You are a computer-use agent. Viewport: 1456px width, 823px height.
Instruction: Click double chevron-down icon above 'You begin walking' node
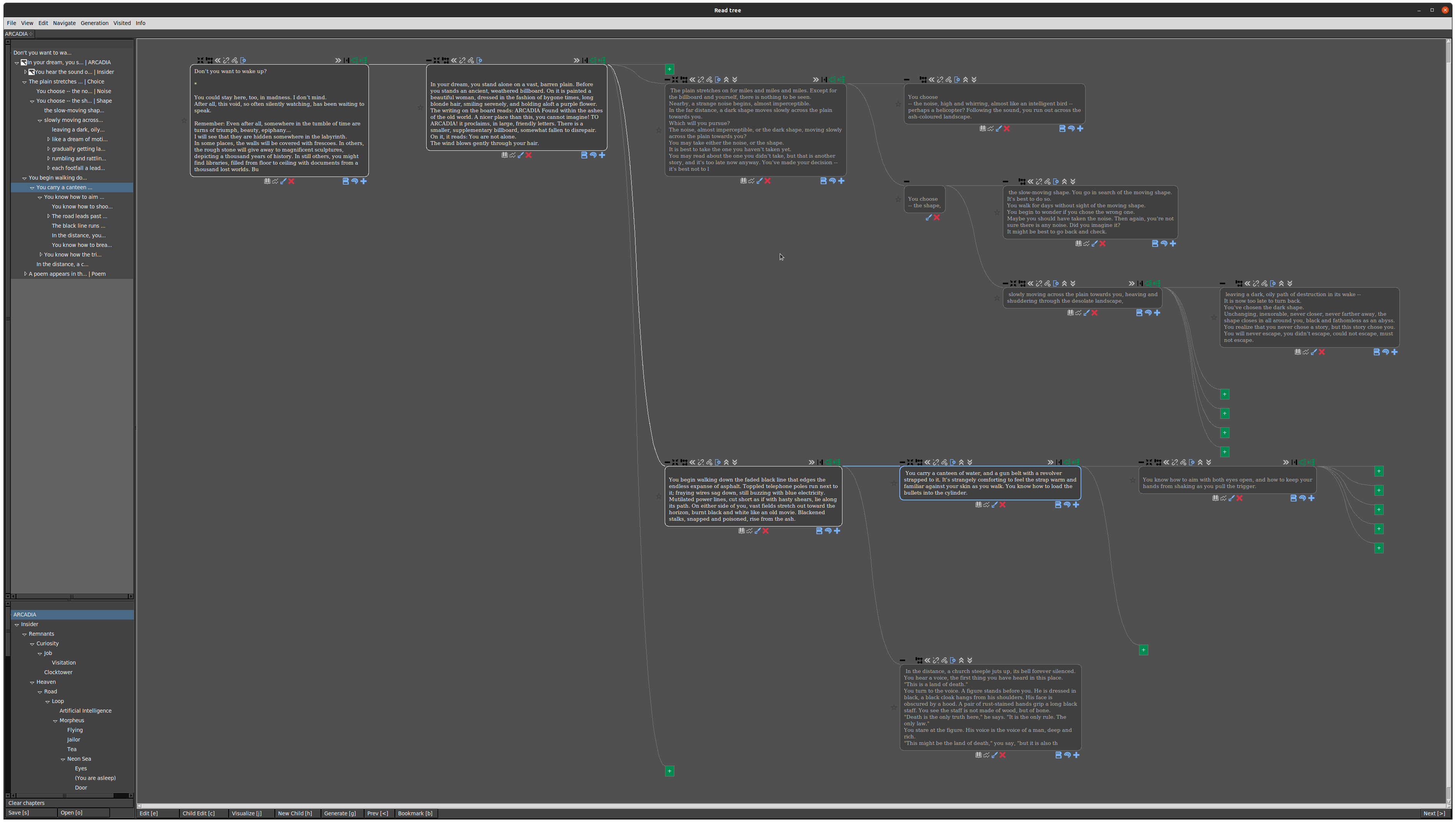(x=735, y=462)
